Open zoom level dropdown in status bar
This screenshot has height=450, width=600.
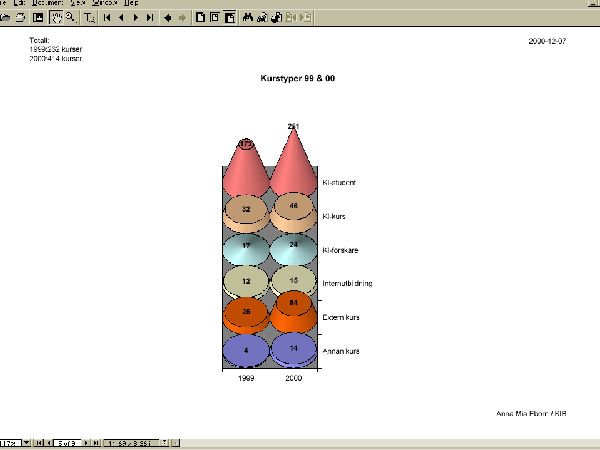coord(24,442)
